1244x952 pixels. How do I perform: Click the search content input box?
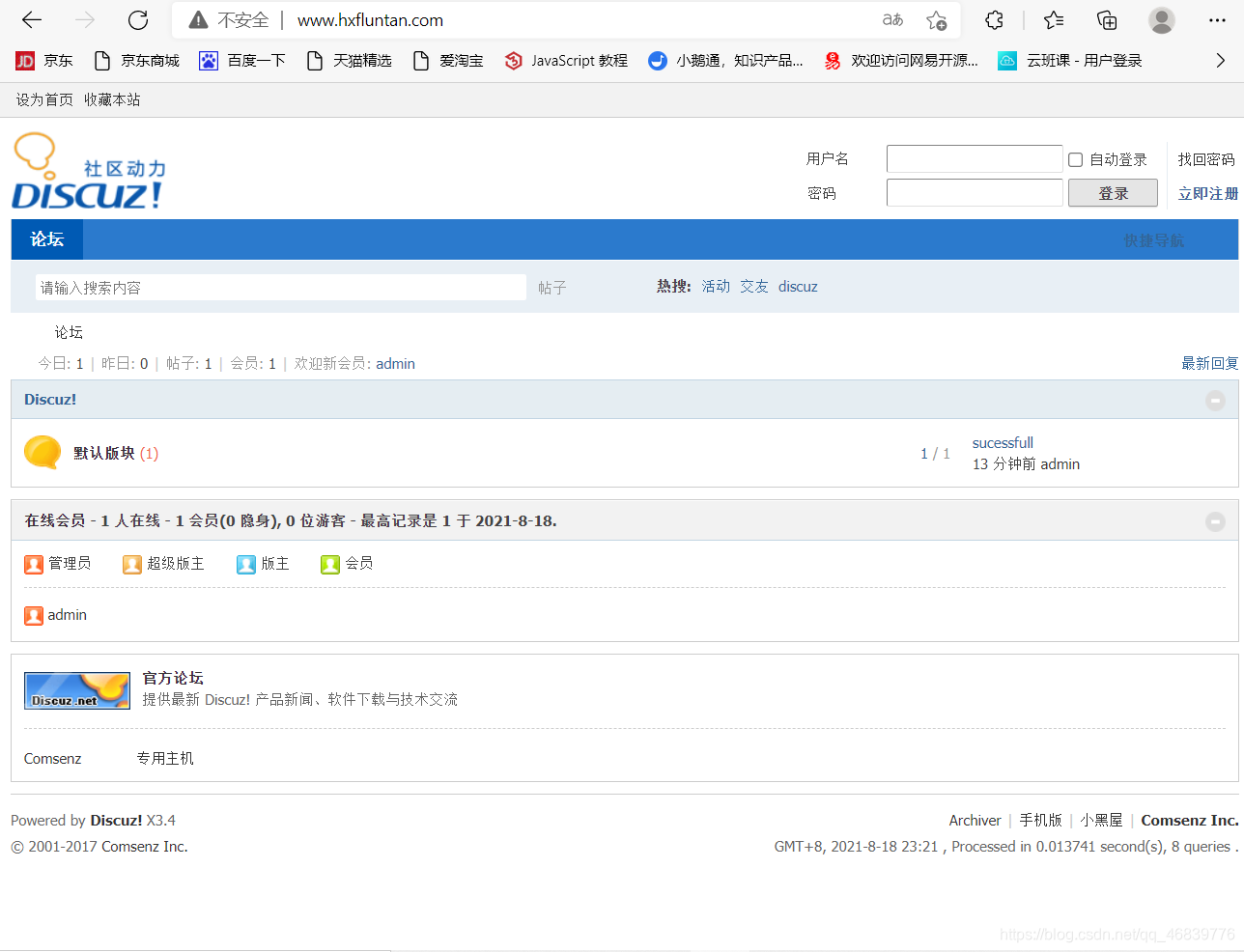coord(281,288)
